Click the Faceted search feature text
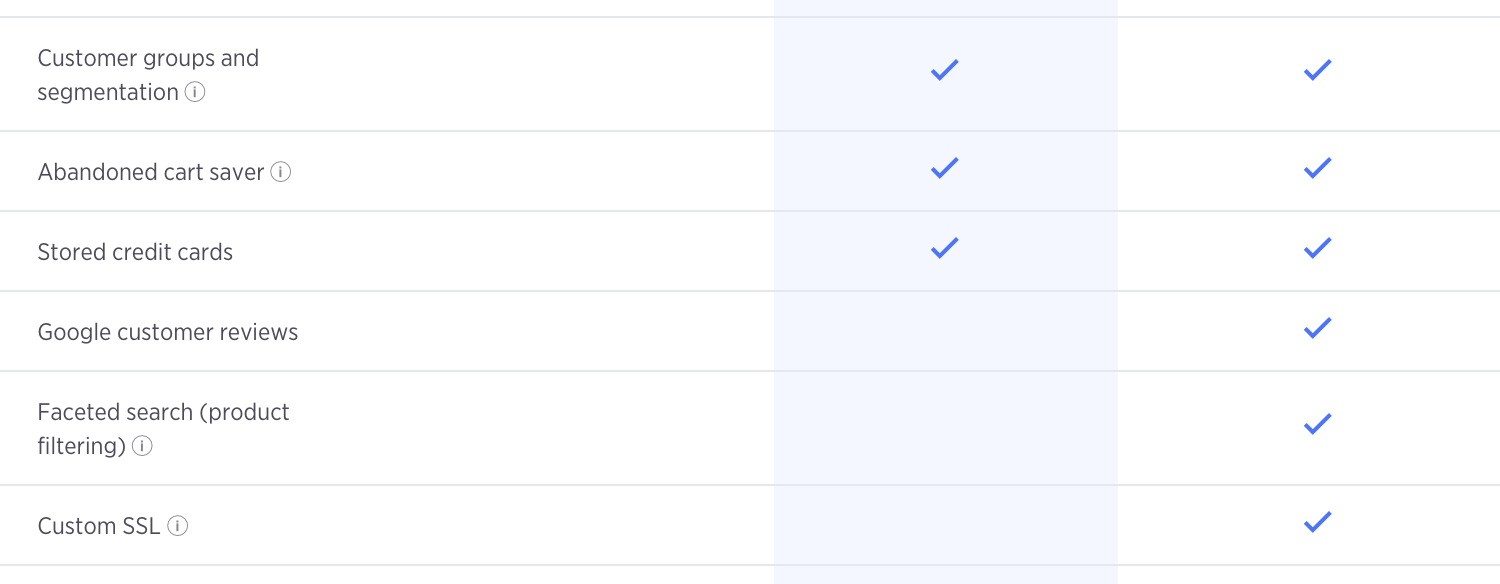This screenshot has width=1500, height=584. click(163, 429)
